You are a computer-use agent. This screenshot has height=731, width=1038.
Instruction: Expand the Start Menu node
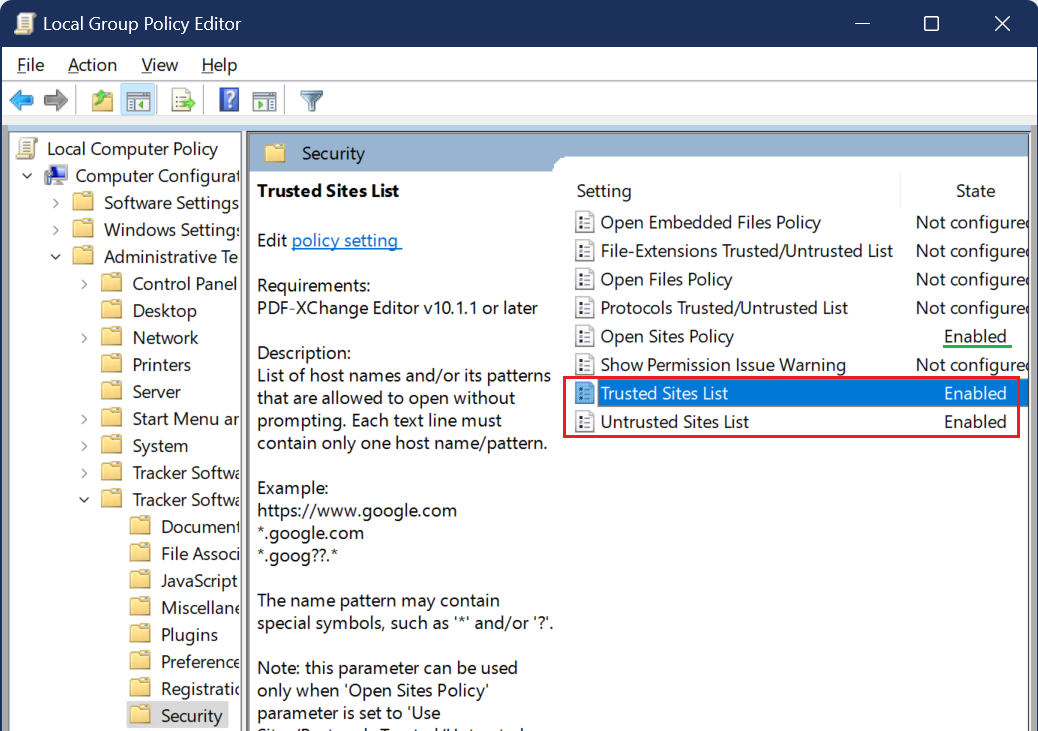pyautogui.click(x=84, y=419)
